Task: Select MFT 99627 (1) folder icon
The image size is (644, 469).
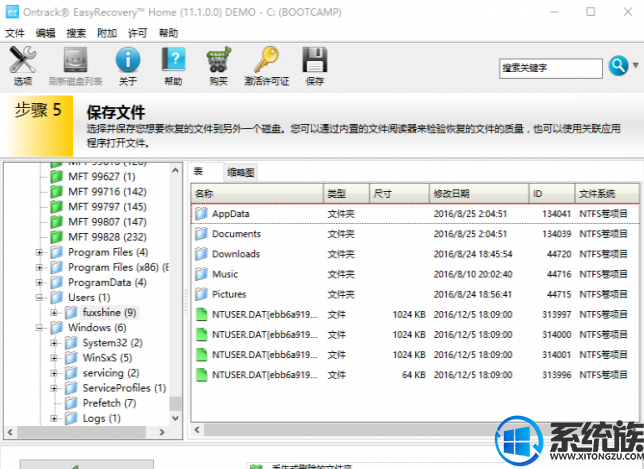Action: (57, 177)
